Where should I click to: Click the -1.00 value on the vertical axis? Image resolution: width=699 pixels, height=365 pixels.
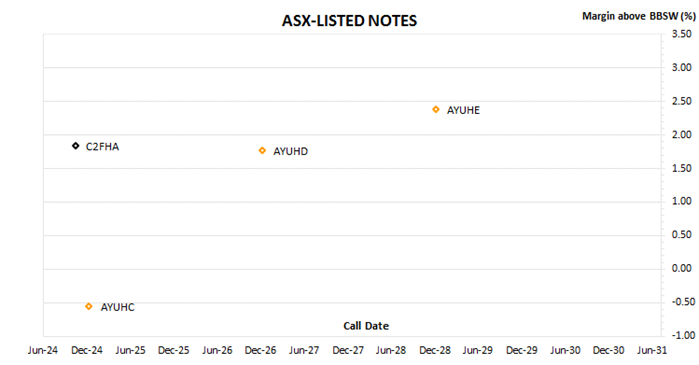tap(681, 335)
